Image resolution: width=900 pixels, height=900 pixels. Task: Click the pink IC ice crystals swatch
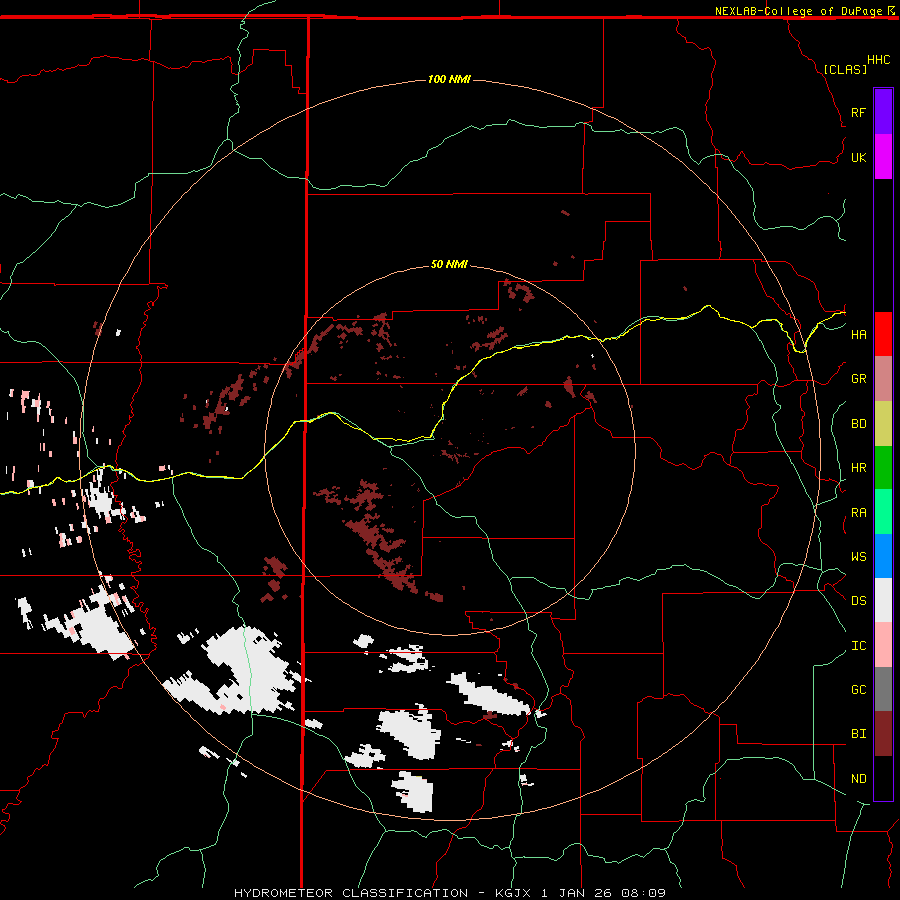point(883,645)
